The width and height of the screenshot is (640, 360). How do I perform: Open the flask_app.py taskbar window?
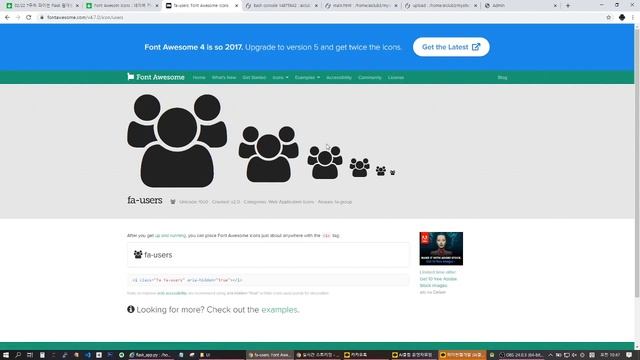(150, 355)
